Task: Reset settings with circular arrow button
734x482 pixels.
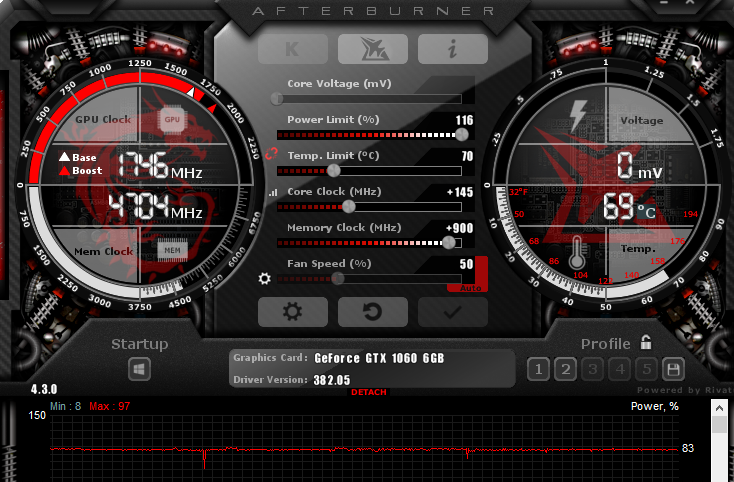Action: (x=373, y=312)
